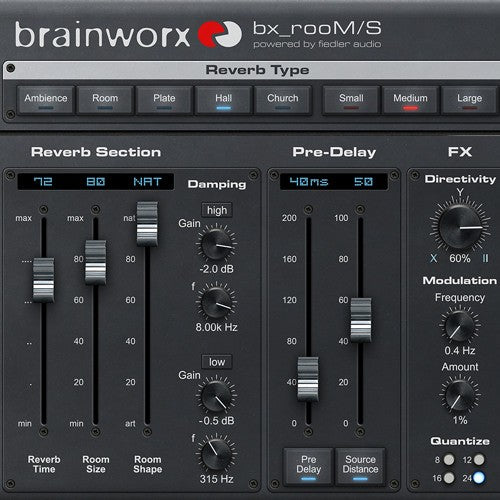The height and width of the screenshot is (500, 500).
Task: Activate the Hall reverb type
Action: pos(223,100)
